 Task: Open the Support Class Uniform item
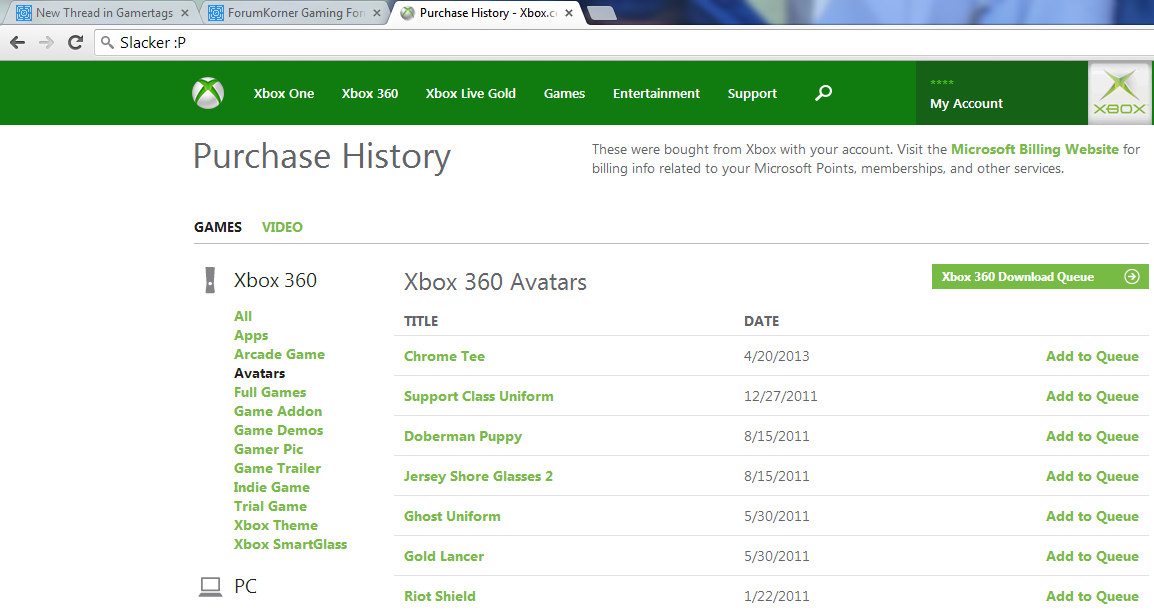(x=478, y=397)
